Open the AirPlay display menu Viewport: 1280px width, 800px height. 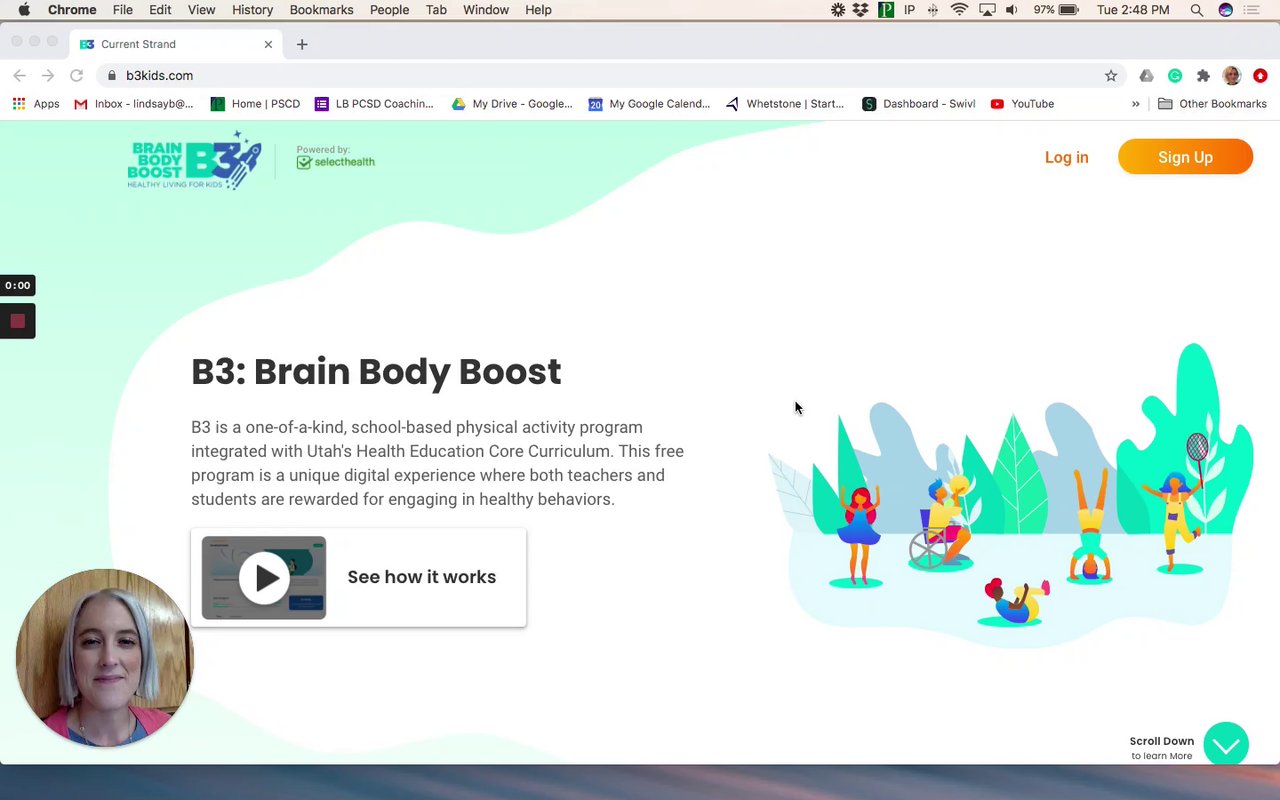coord(987,10)
